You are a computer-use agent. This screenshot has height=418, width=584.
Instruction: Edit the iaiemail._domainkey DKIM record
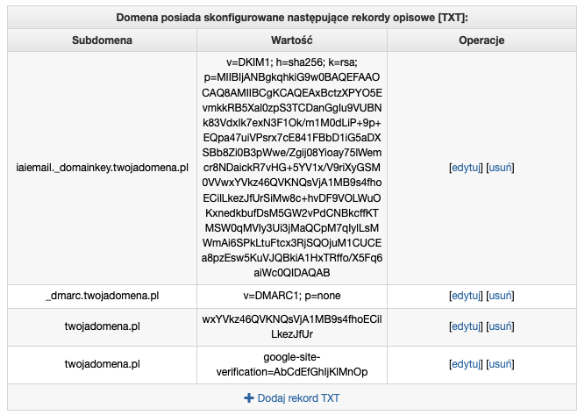466,168
